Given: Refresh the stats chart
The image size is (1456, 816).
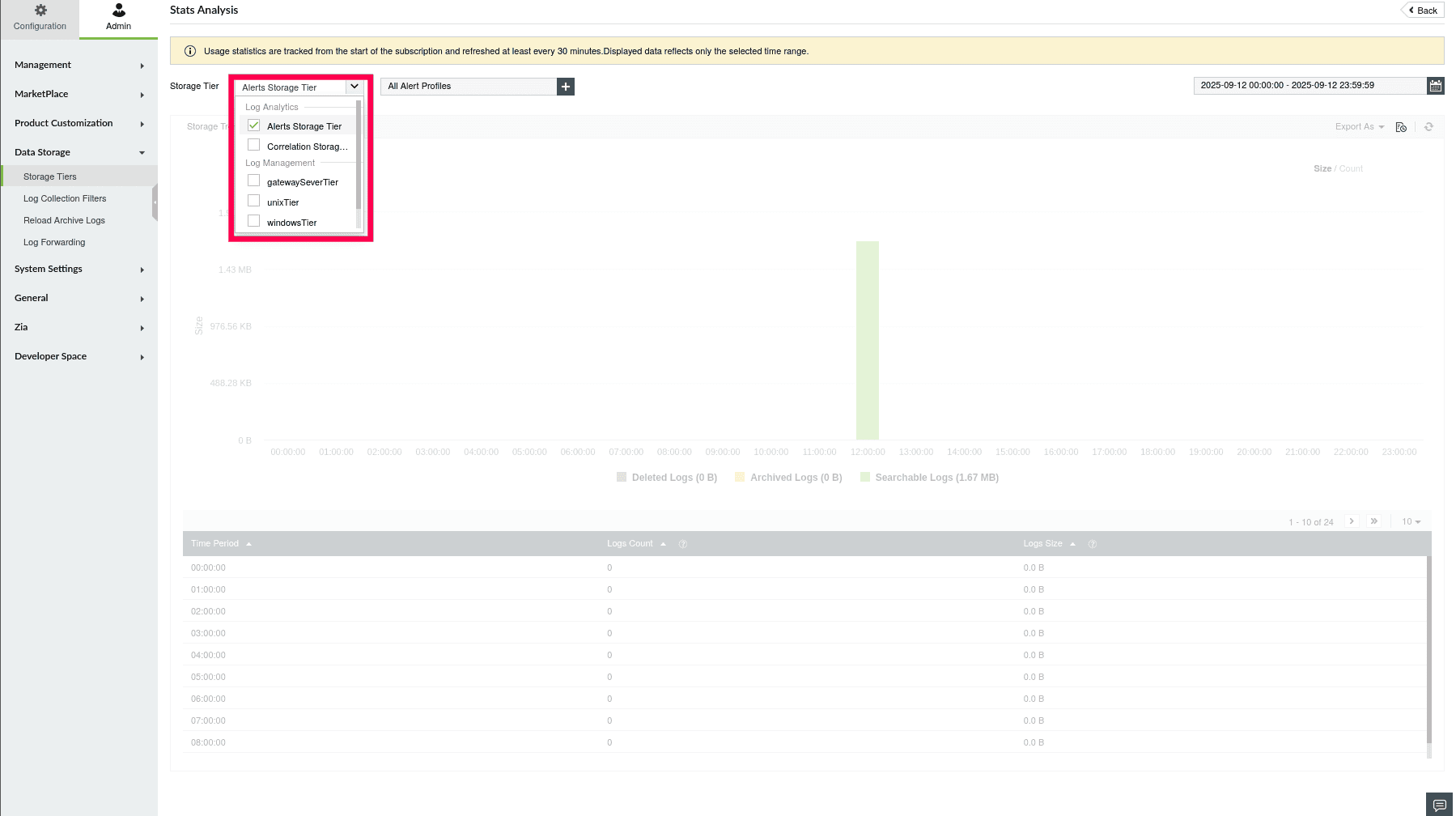Looking at the screenshot, I should coord(1428,127).
